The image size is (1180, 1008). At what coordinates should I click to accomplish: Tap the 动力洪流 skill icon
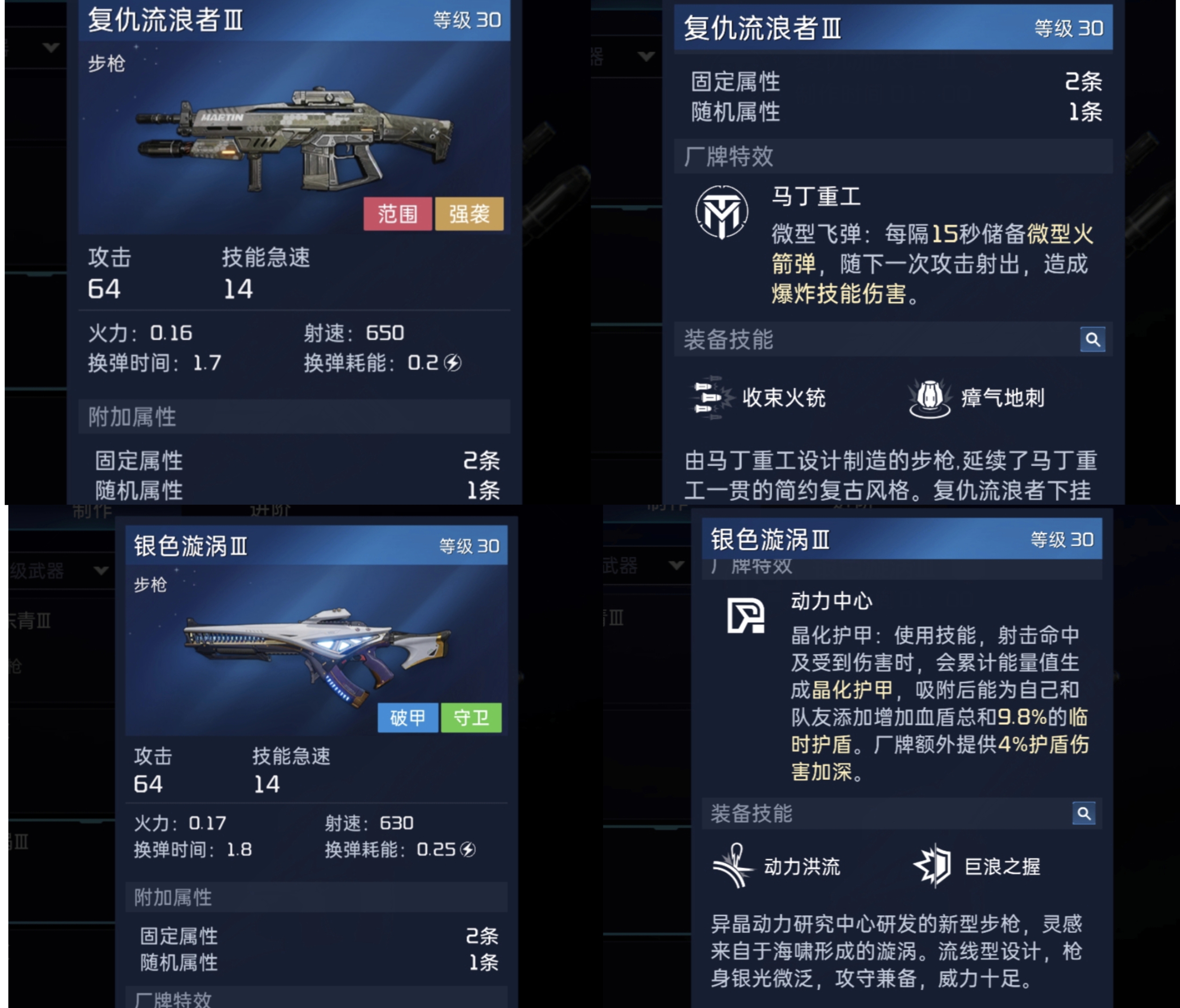pos(733,866)
